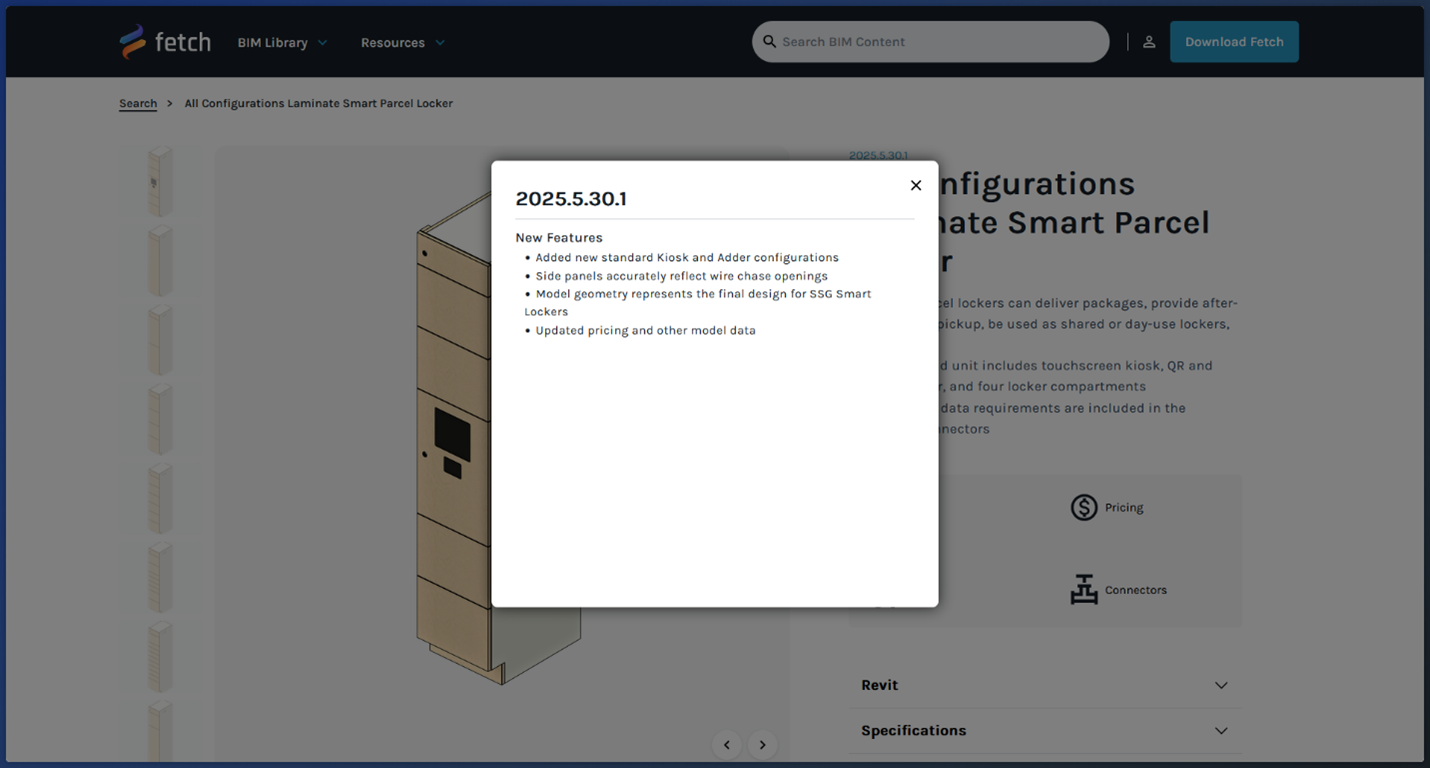Open the BIM Library dropdown menu
This screenshot has width=1430, height=768.
pos(282,43)
